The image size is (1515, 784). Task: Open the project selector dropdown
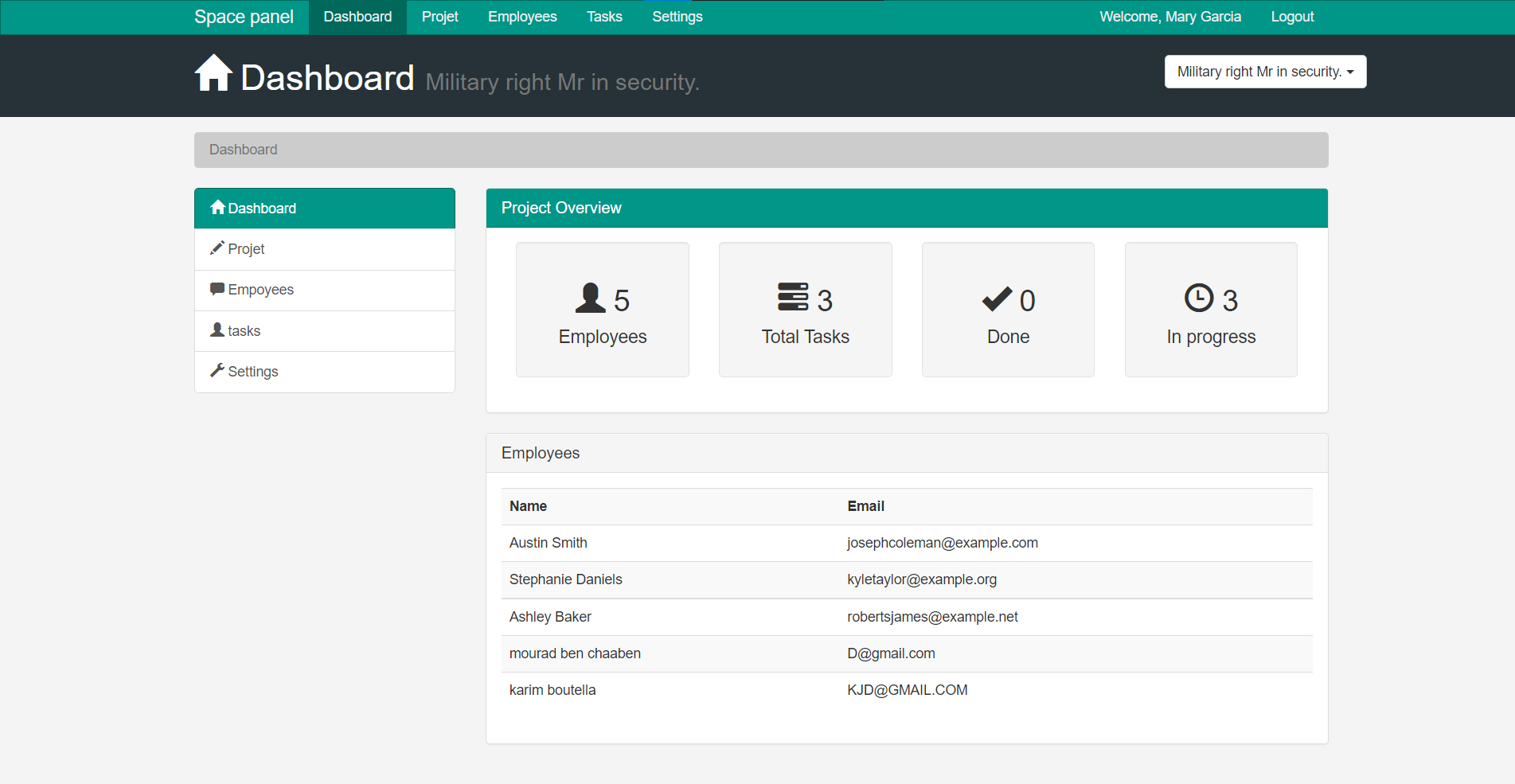1265,72
